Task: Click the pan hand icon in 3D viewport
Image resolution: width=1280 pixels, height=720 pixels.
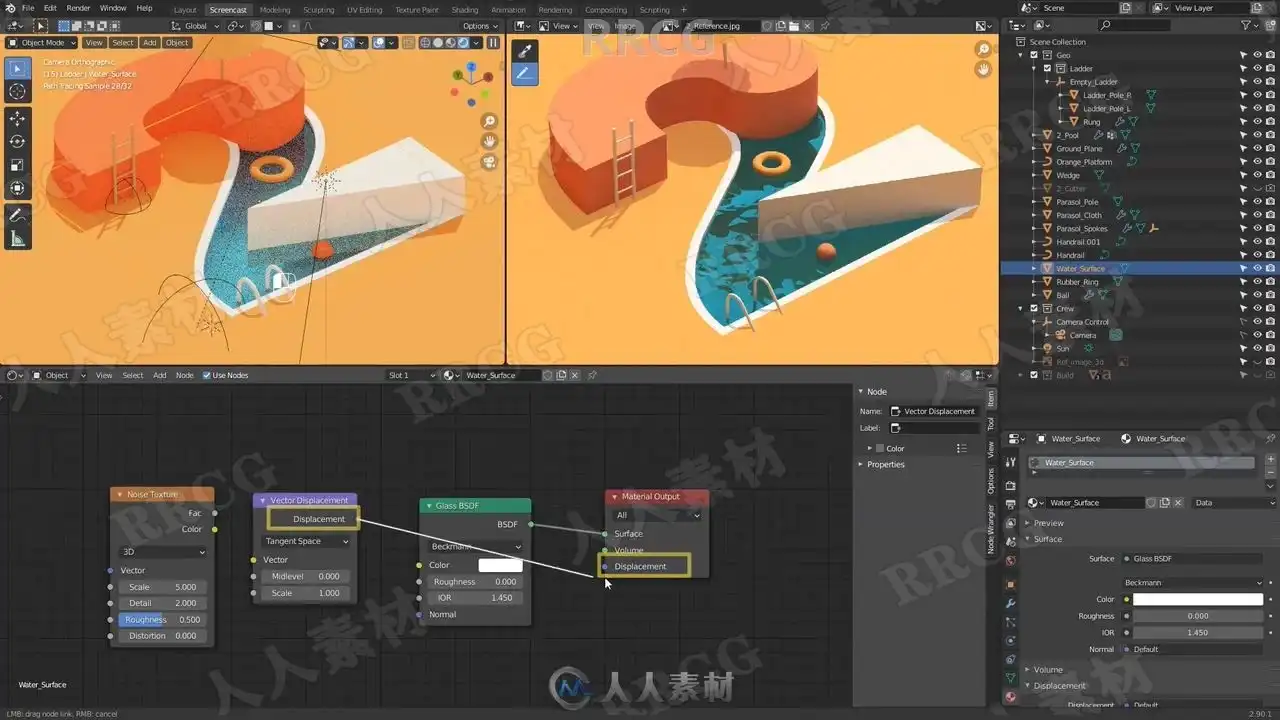Action: click(x=490, y=141)
